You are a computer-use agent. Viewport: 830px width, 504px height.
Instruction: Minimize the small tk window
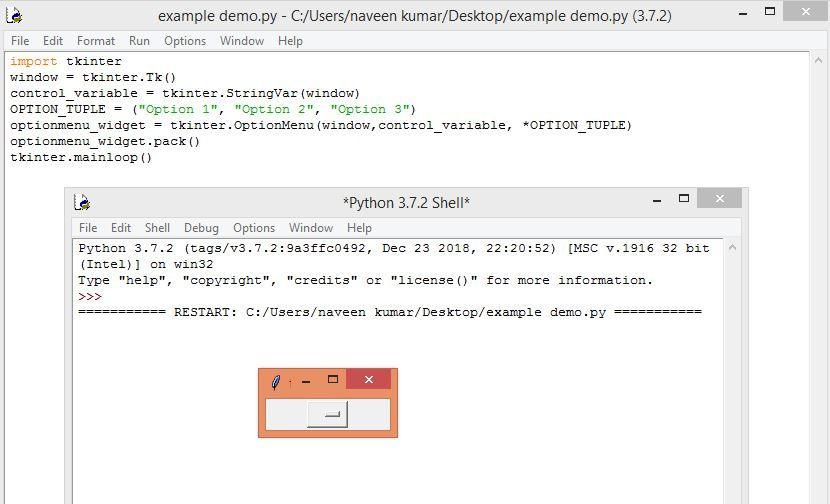tap(306, 381)
